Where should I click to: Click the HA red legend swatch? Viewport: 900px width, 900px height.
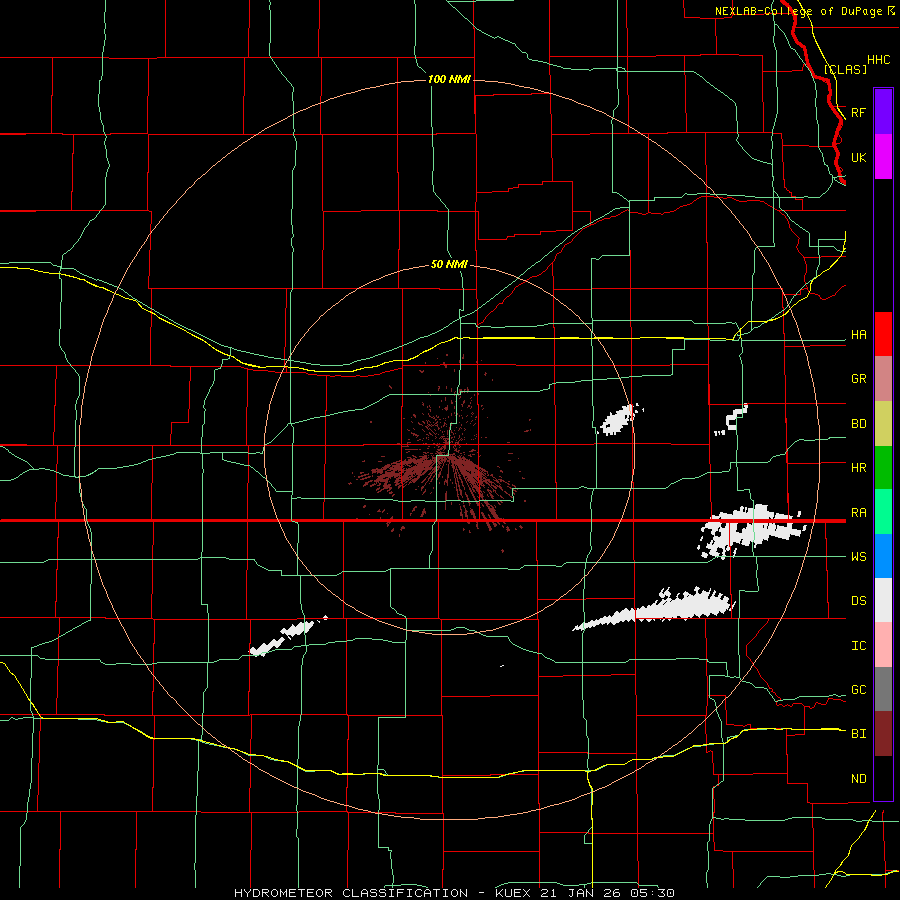883,334
